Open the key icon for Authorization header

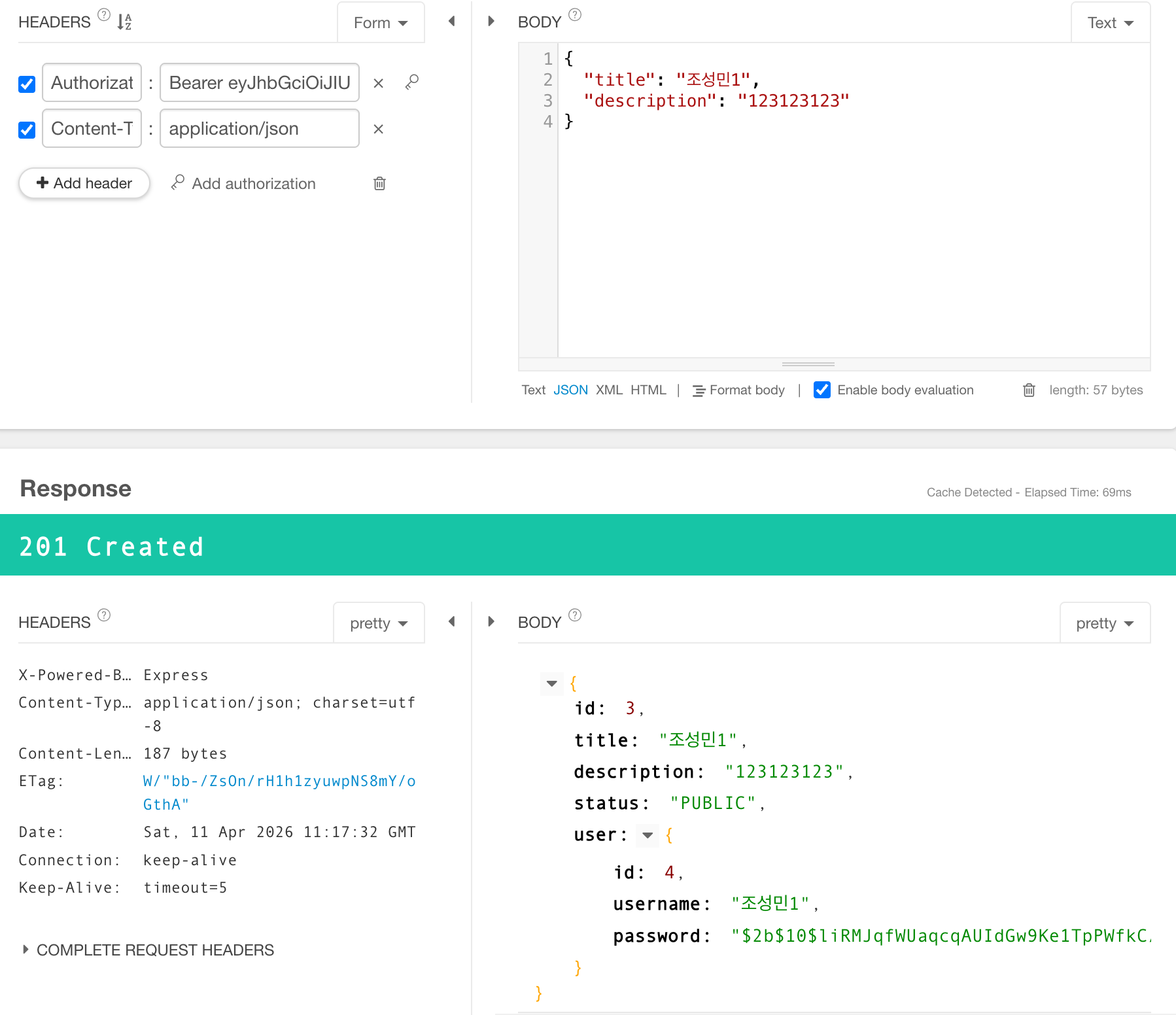point(411,82)
